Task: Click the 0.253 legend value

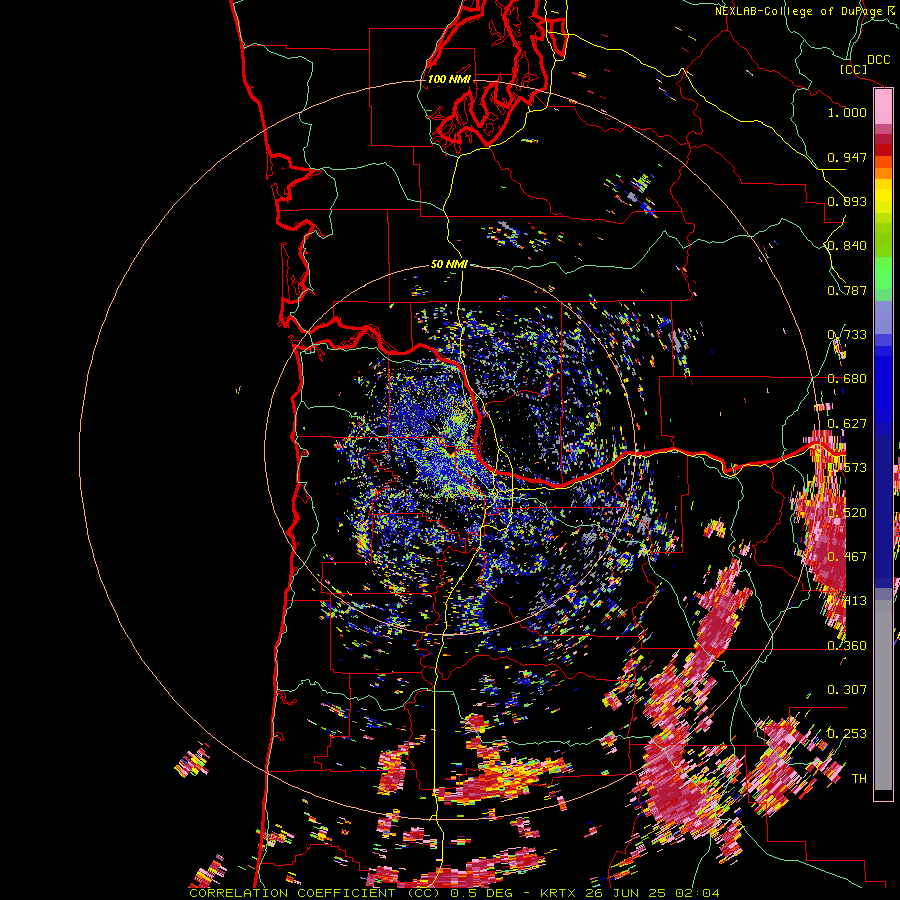Action: tap(847, 734)
